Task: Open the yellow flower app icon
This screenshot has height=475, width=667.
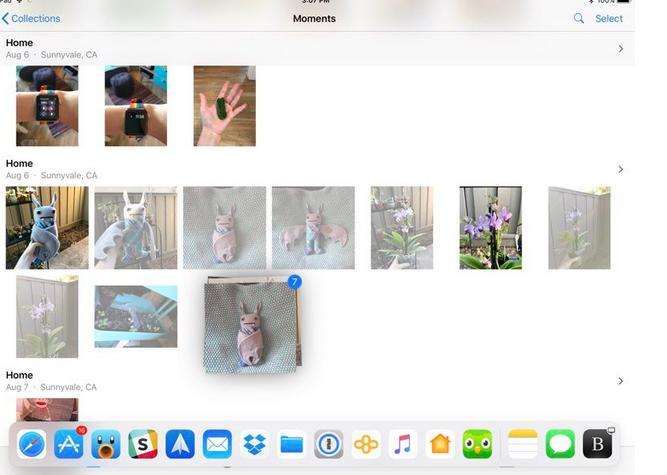Action: 366,444
